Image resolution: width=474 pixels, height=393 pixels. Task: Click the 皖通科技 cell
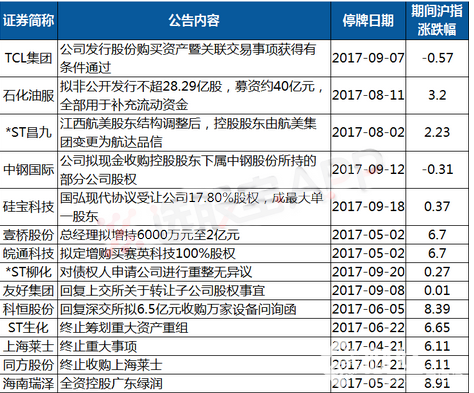[28, 253]
